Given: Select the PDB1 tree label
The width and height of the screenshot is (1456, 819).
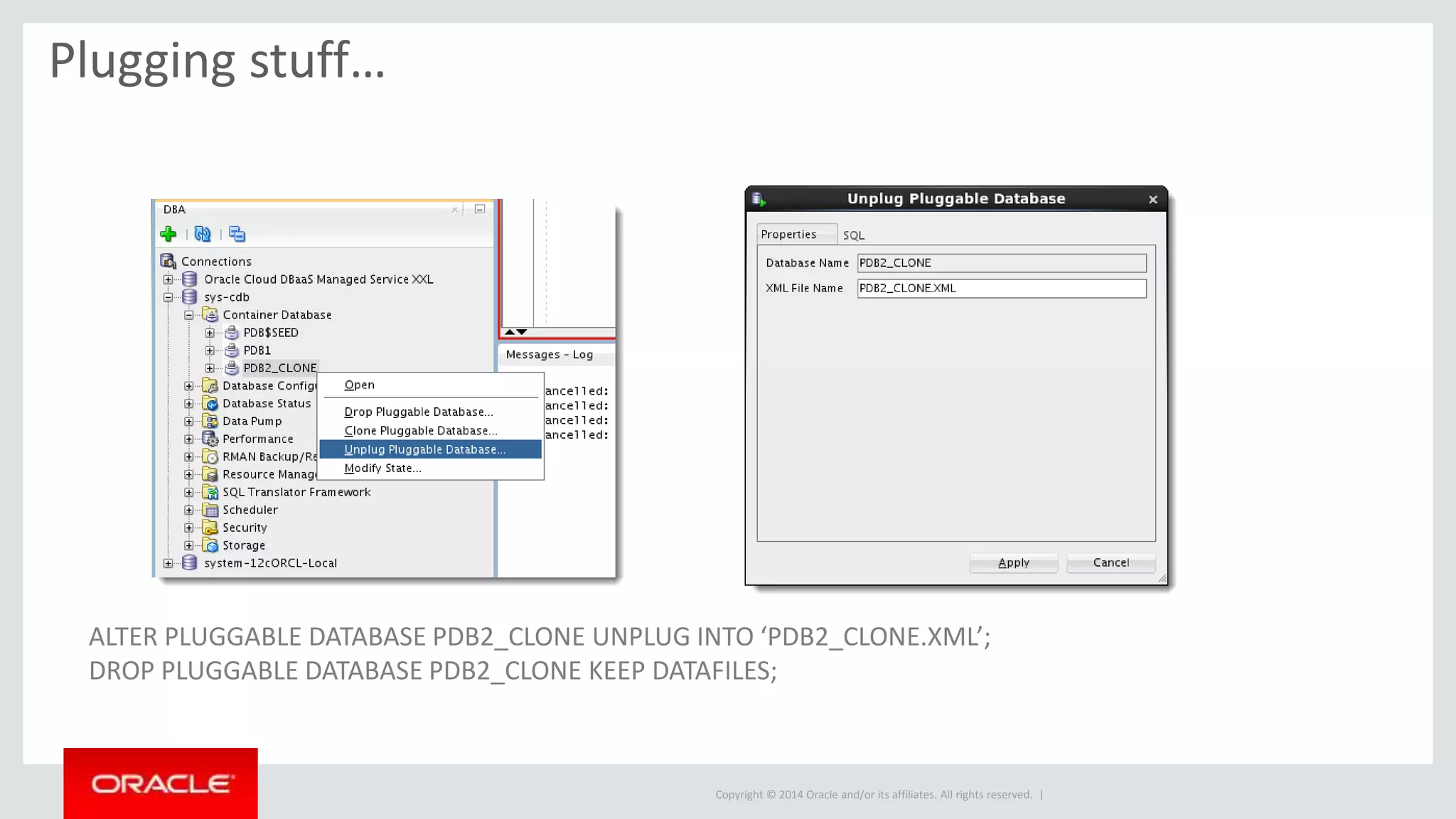Looking at the screenshot, I should click(x=257, y=350).
